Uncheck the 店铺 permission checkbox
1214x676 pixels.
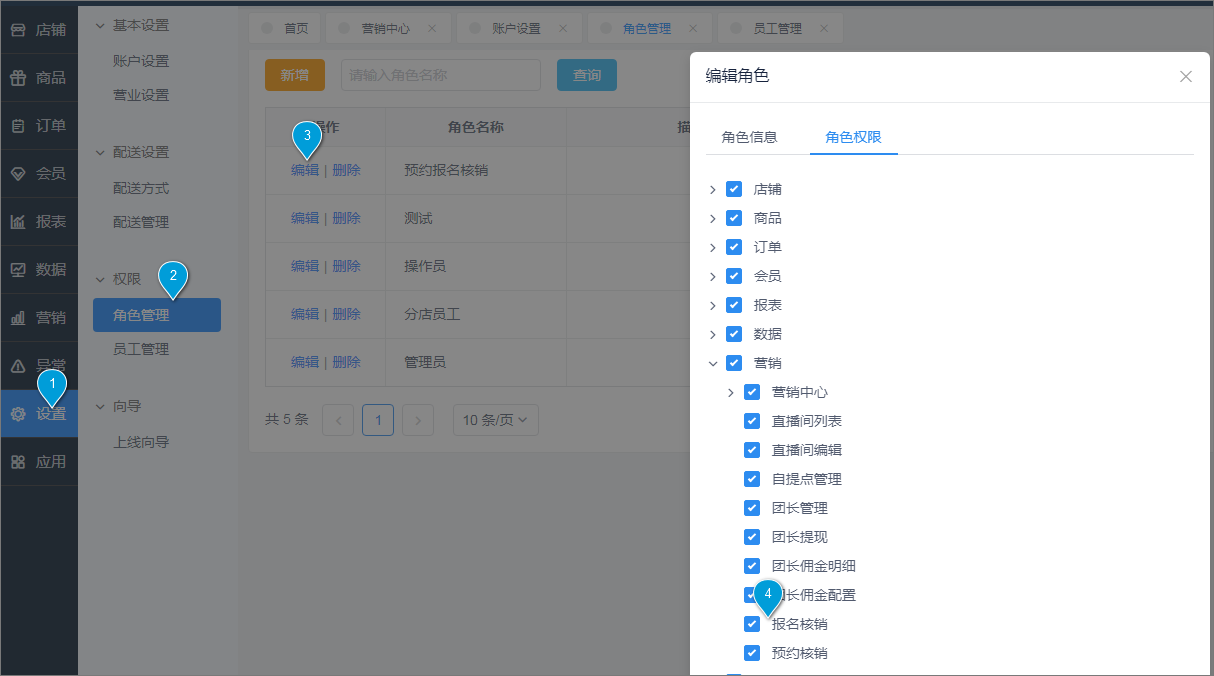tap(734, 189)
